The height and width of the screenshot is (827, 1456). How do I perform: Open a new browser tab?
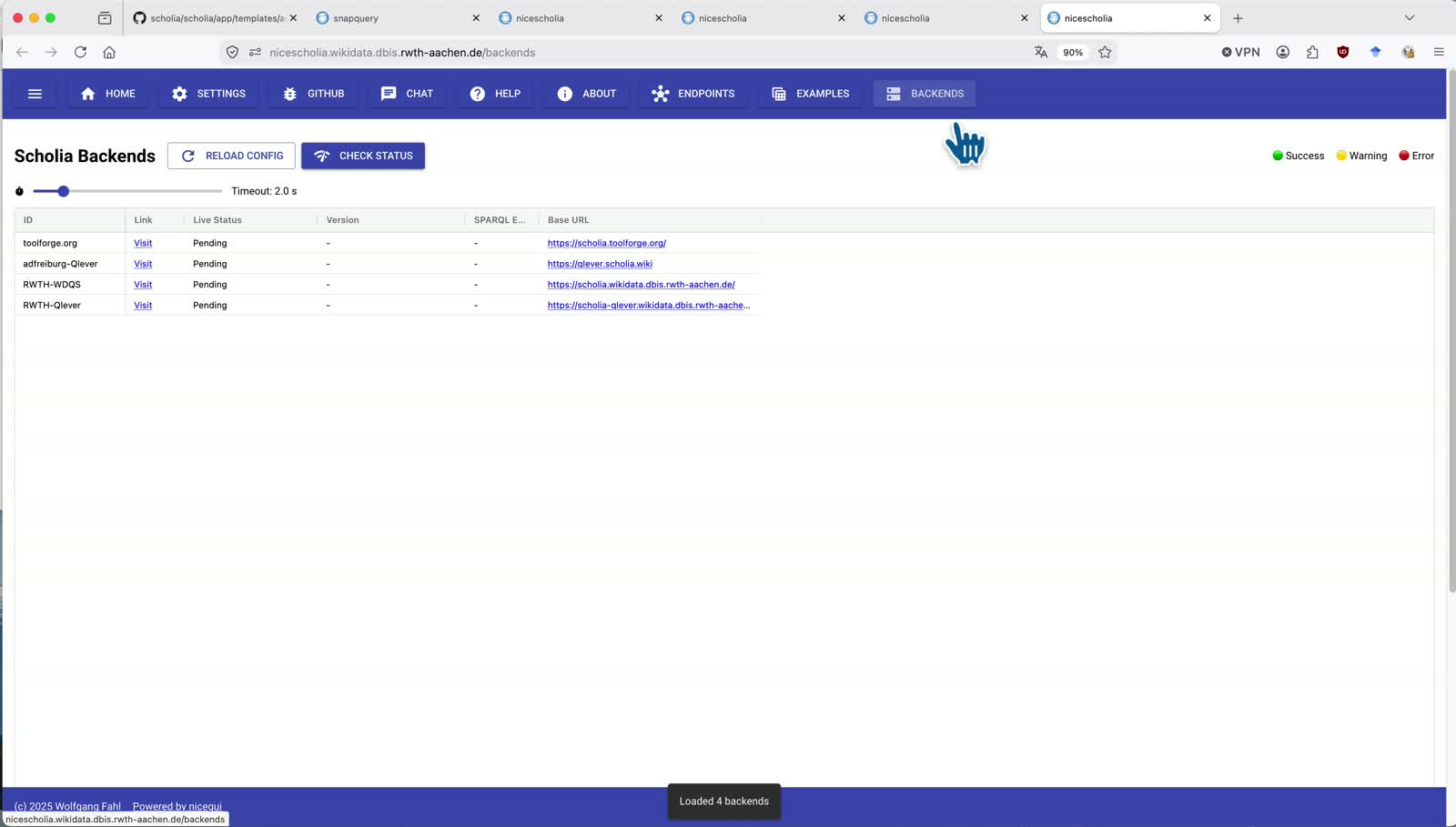1238,18
